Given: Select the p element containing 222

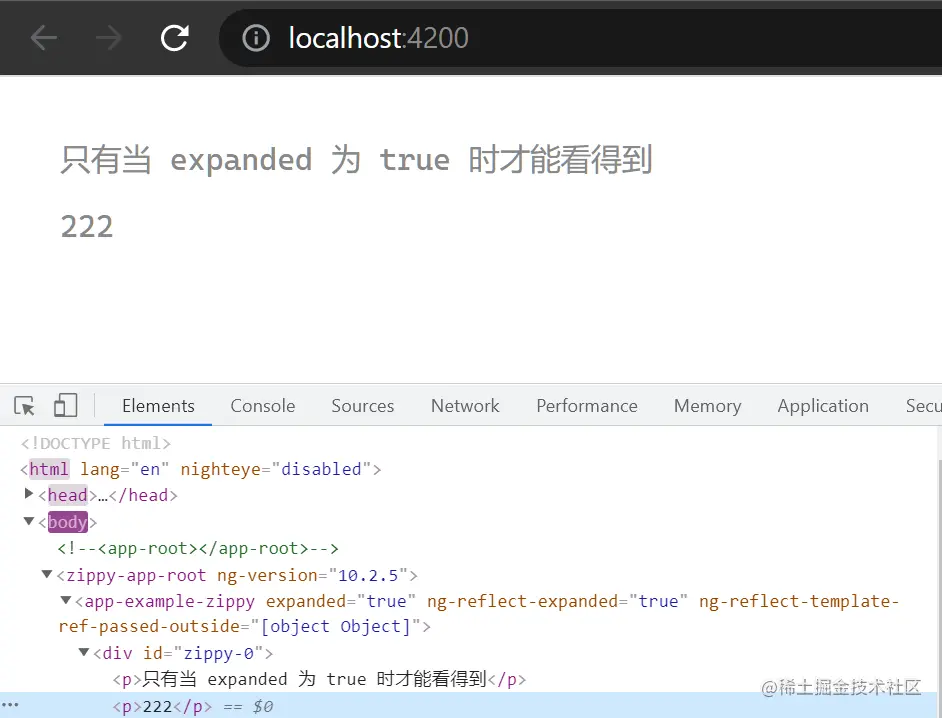Looking at the screenshot, I should tap(162, 706).
